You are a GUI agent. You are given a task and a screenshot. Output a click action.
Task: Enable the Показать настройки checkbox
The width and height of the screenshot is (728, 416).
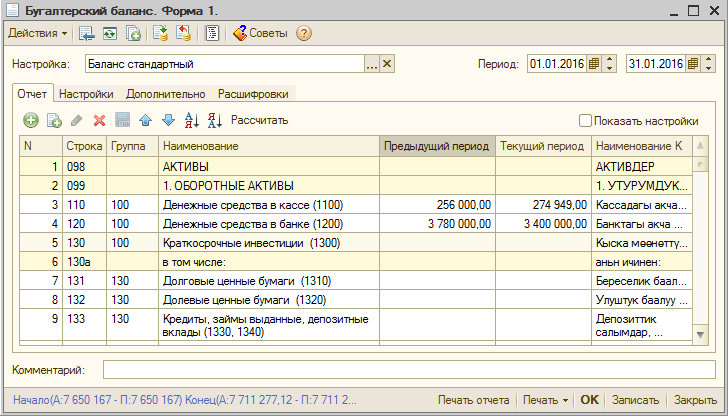(585, 121)
